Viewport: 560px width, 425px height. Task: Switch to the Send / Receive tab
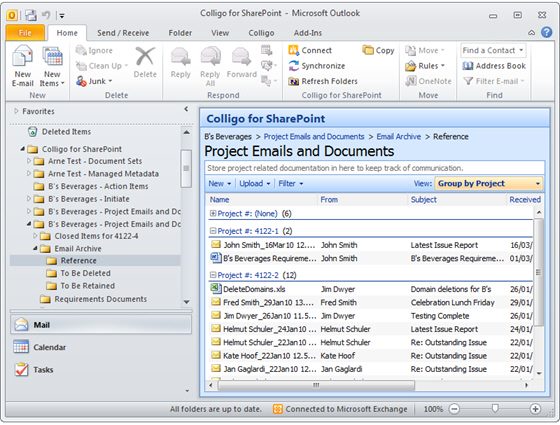pos(123,33)
